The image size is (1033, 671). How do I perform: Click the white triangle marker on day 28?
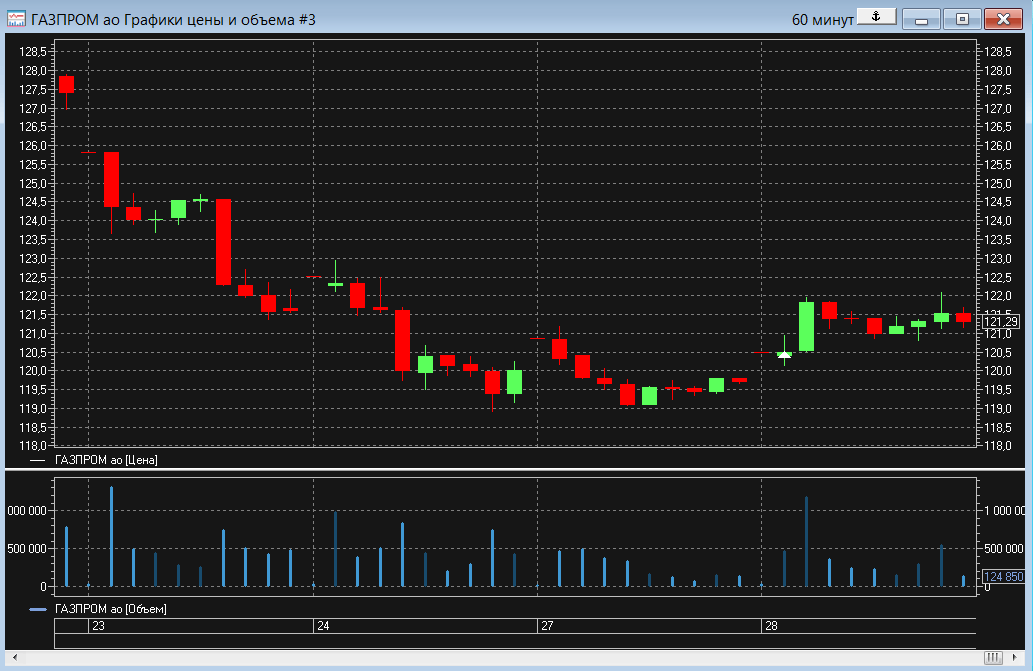[784, 355]
